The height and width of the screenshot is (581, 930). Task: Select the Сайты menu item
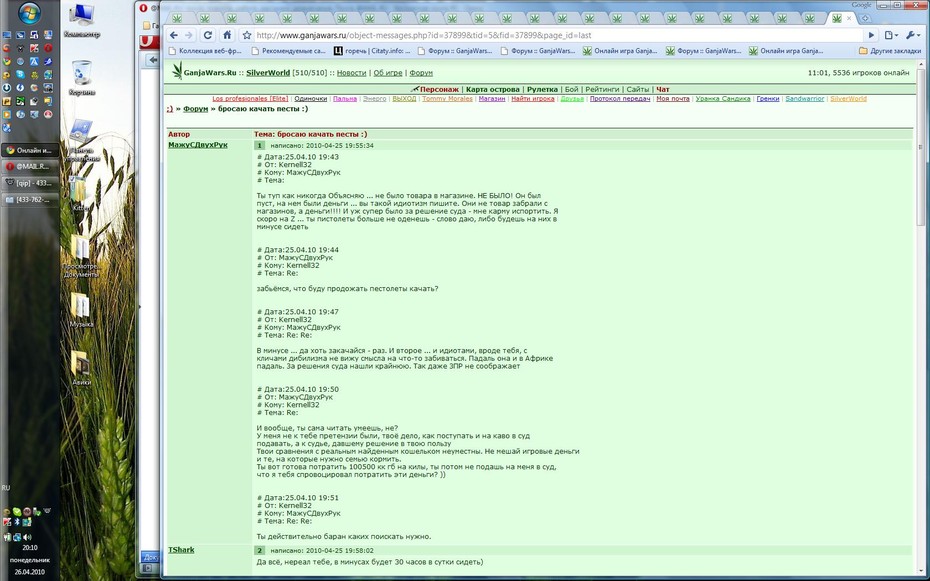tap(638, 90)
